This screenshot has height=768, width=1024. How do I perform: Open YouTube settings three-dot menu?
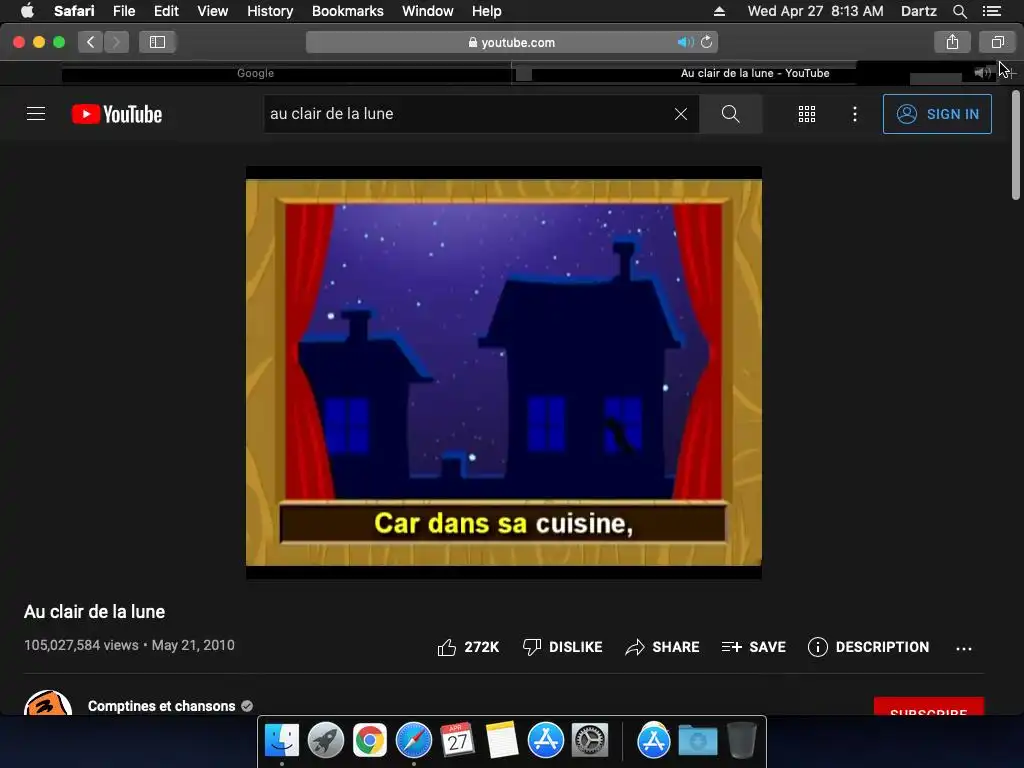coord(855,114)
